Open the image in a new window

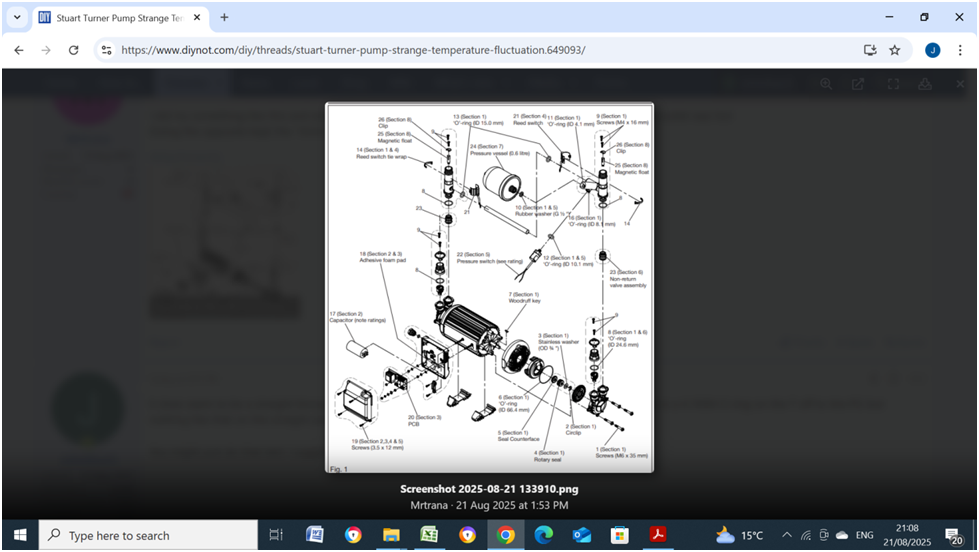(x=858, y=84)
